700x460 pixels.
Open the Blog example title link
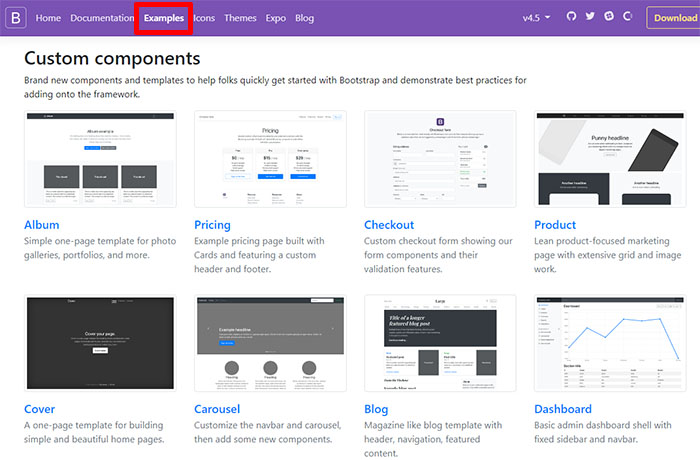[x=376, y=409]
